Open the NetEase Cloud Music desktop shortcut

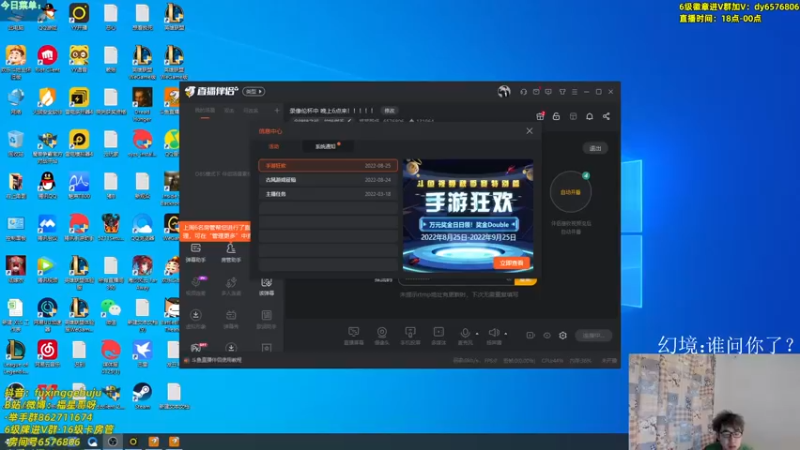coord(47,354)
